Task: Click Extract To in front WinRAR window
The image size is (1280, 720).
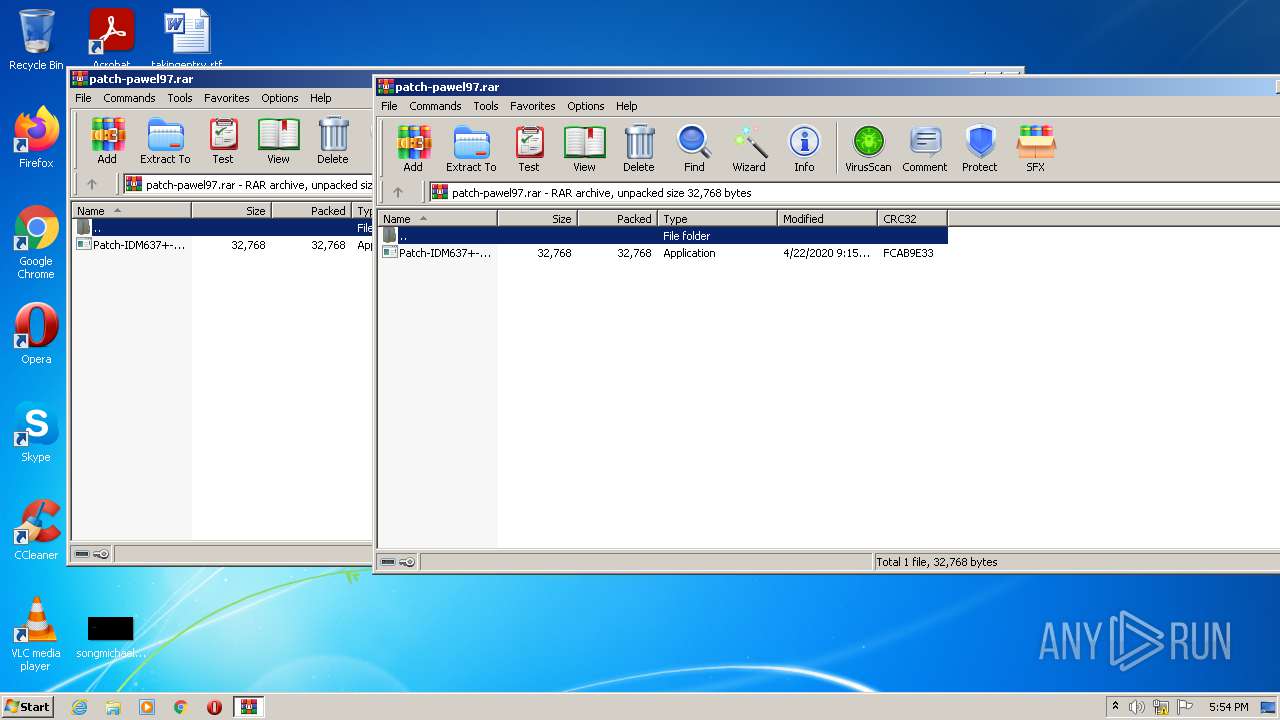Action: click(471, 149)
